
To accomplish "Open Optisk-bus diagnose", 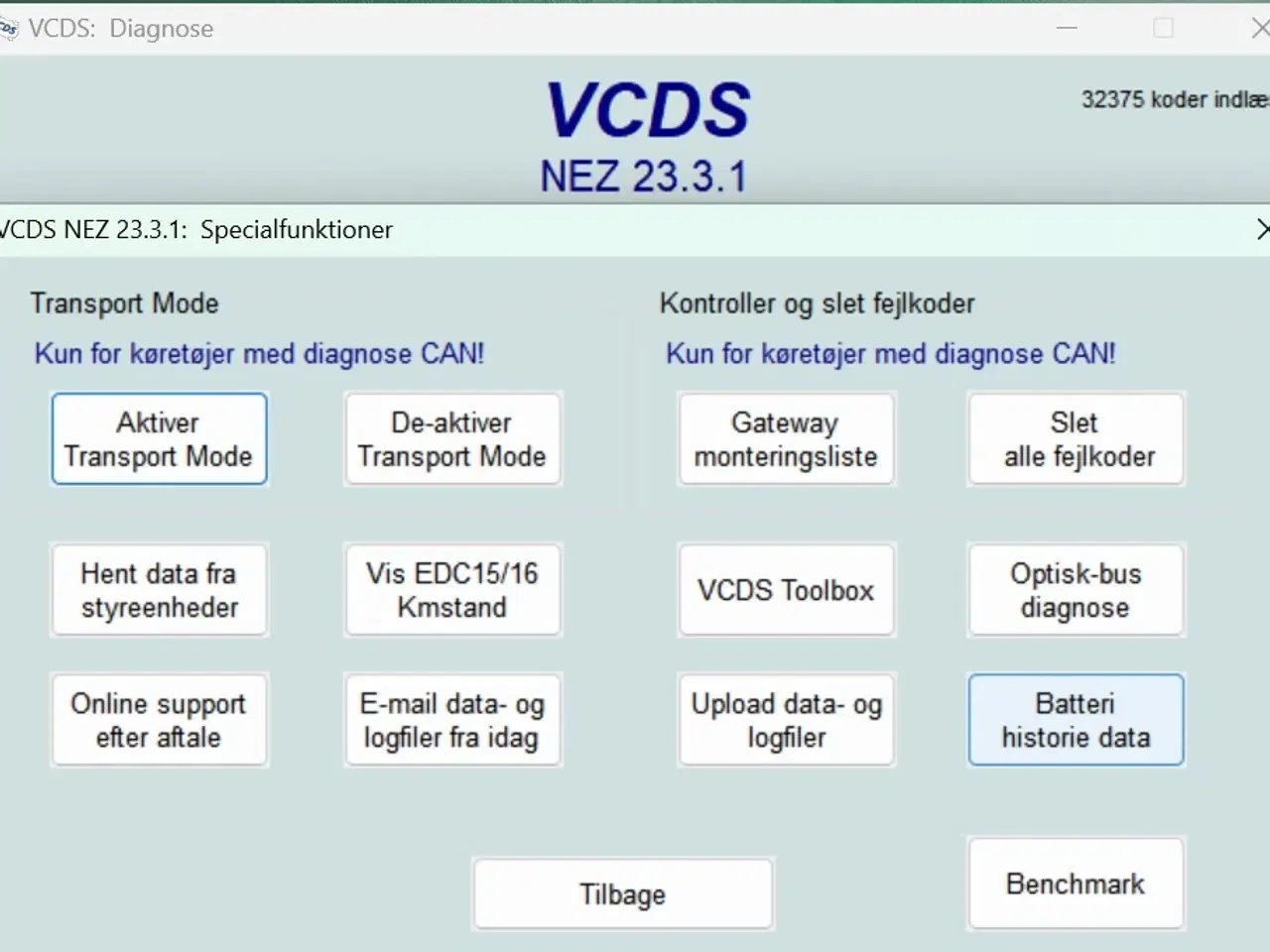I will (1077, 590).
